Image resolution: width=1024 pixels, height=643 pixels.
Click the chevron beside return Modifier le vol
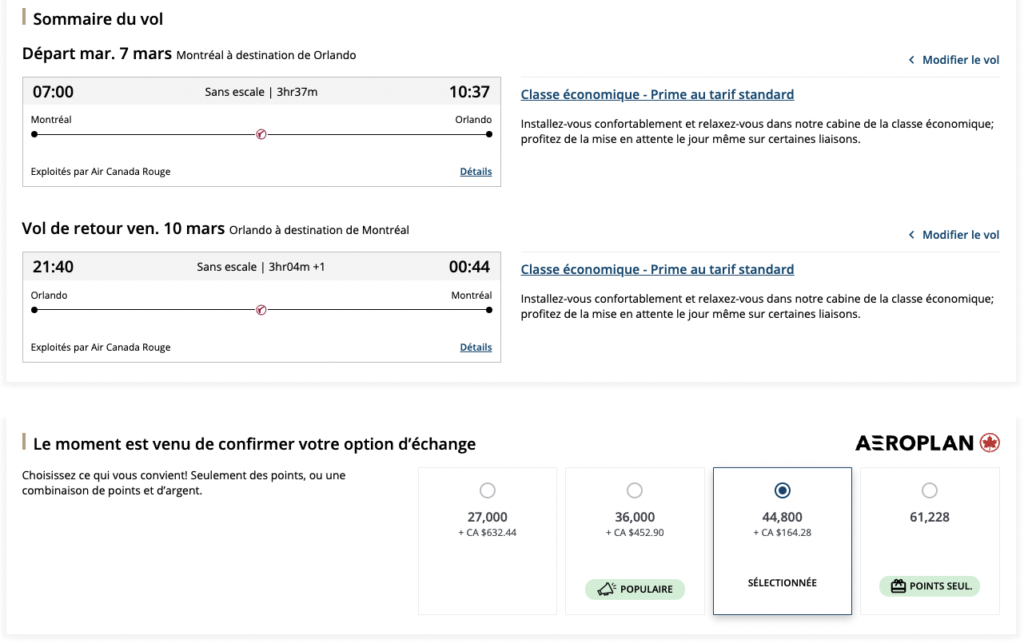(911, 235)
